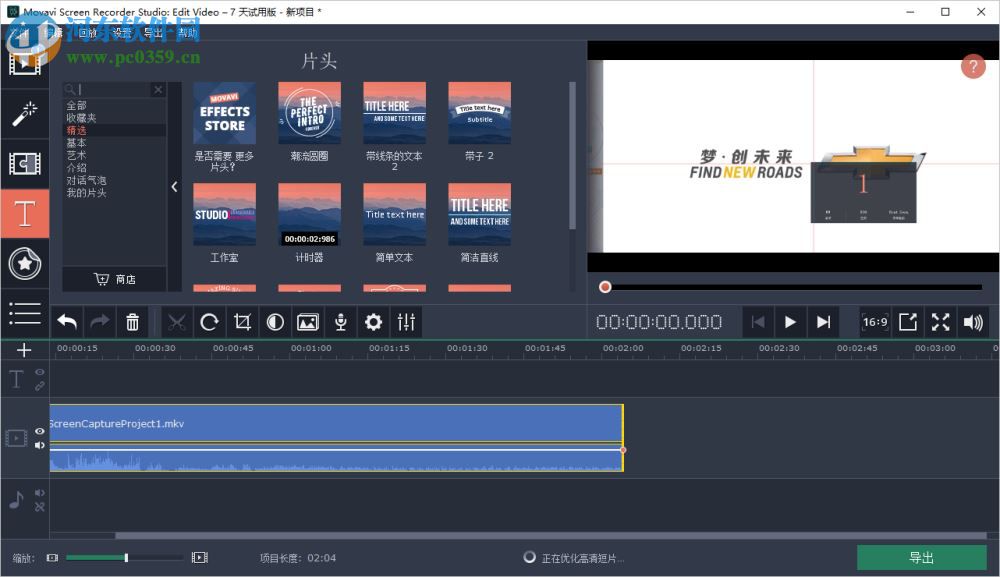Toggle visibility of the title track
Image resolution: width=1000 pixels, height=577 pixels.
pyautogui.click(x=40, y=370)
